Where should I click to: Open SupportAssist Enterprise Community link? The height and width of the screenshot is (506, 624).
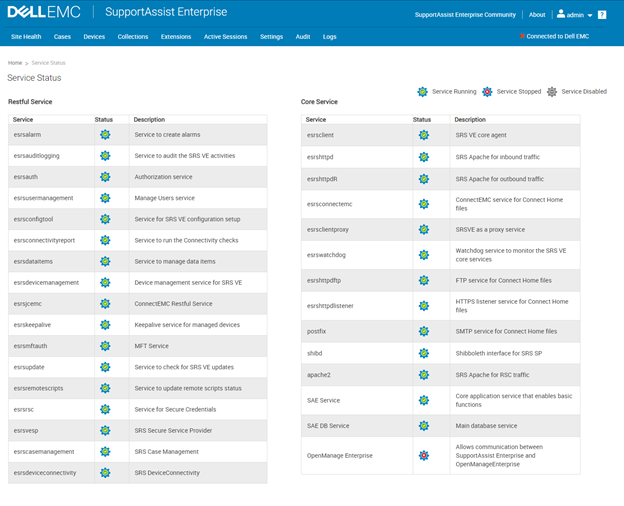pos(466,15)
